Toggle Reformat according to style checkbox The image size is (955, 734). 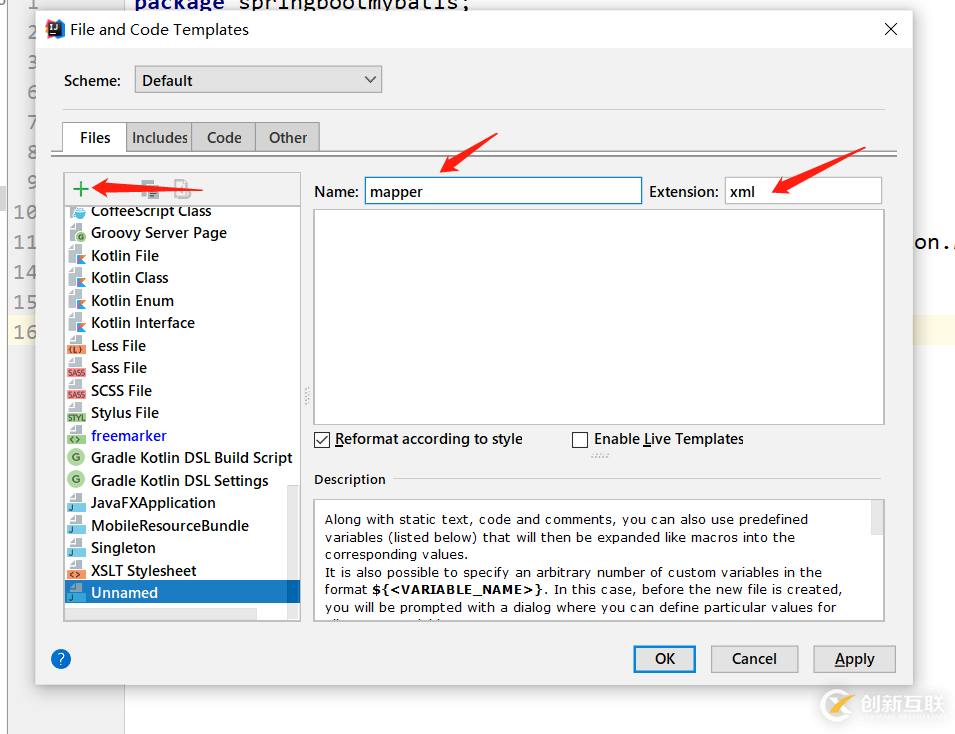pyautogui.click(x=322, y=440)
